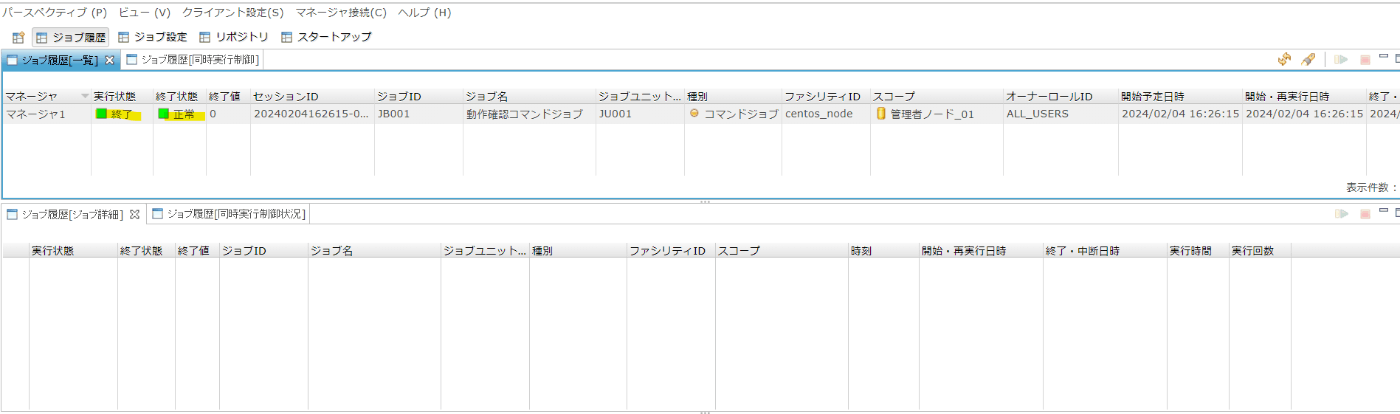The width and height of the screenshot is (1400, 414).
Task: Click stop icon in job detail toolbar
Action: [x=1365, y=214]
